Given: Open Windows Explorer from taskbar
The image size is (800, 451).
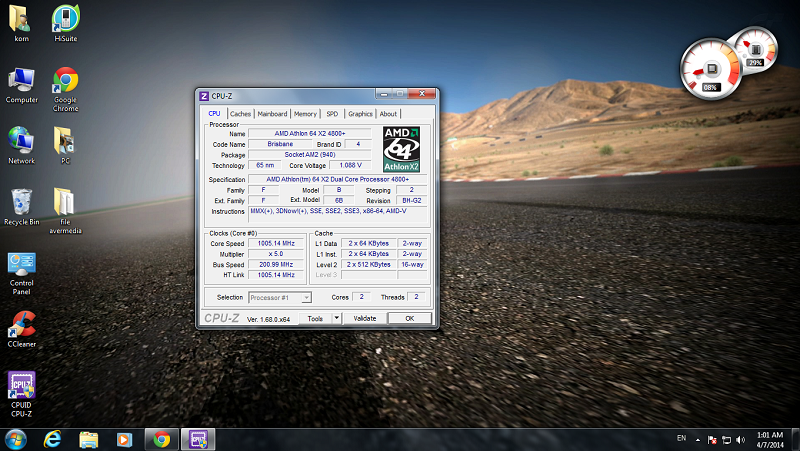Looking at the screenshot, I should [88, 439].
